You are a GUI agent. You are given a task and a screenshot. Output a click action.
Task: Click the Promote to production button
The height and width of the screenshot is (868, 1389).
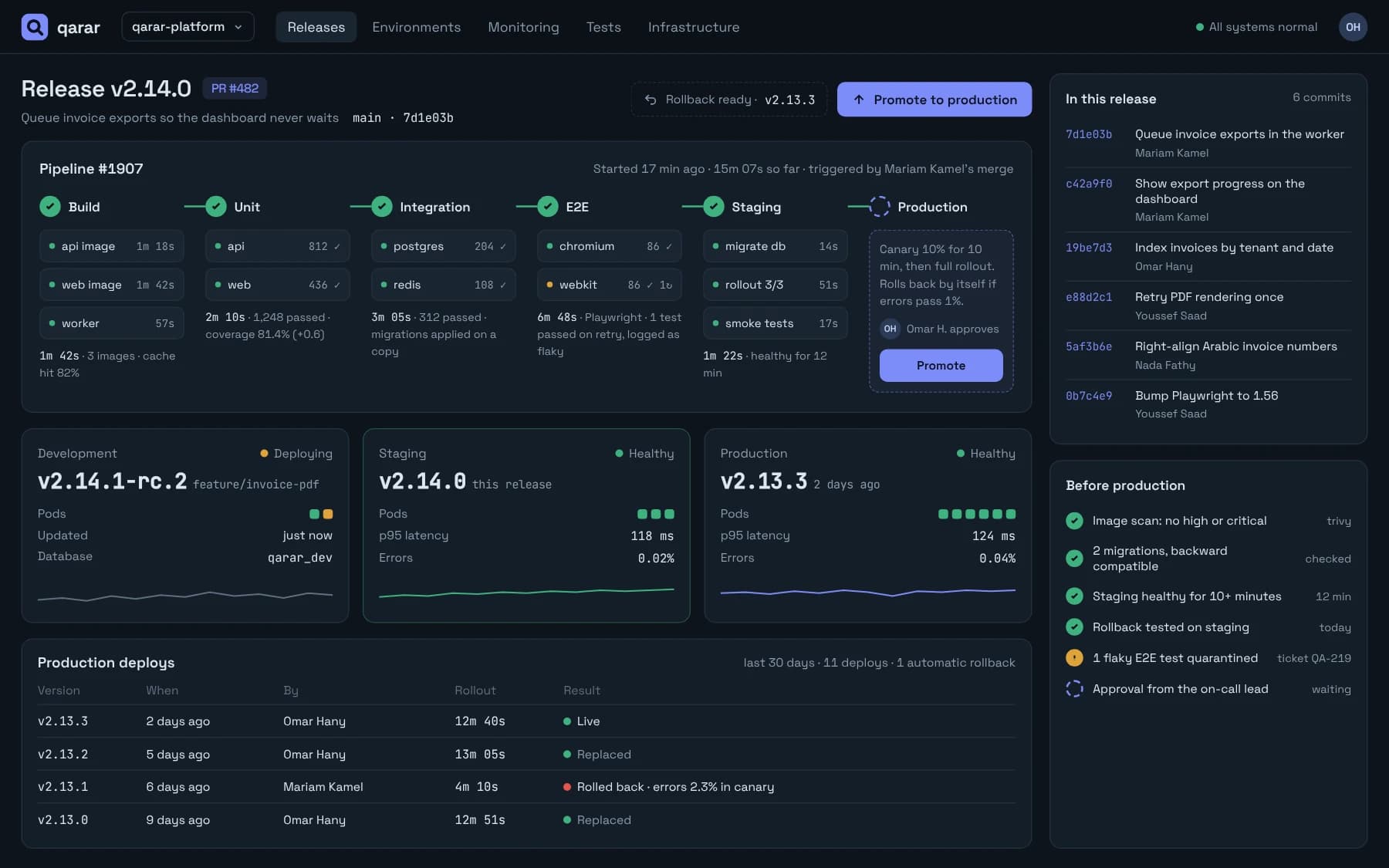tap(934, 100)
